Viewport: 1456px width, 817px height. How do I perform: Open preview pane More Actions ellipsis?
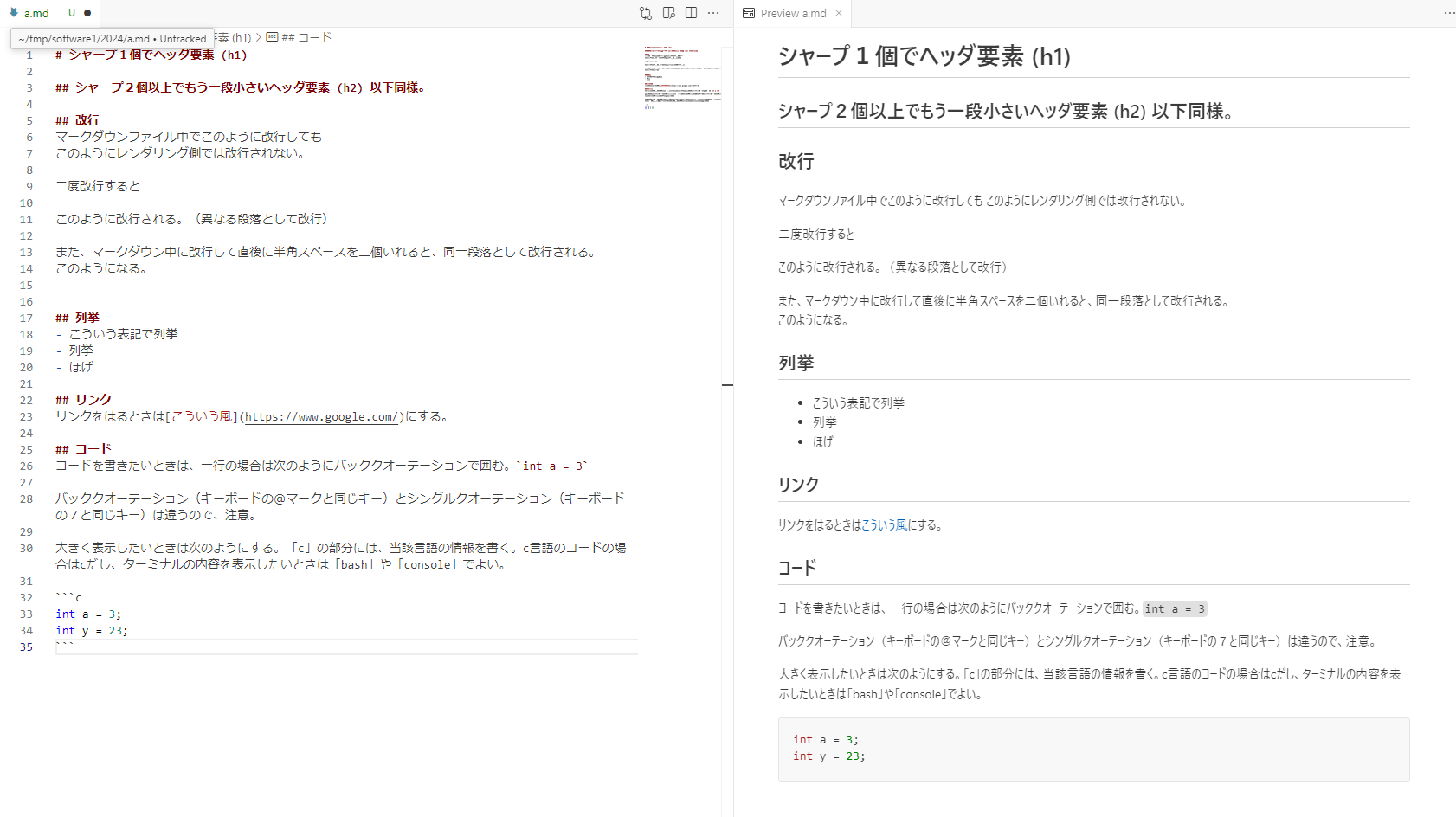coord(1449,13)
